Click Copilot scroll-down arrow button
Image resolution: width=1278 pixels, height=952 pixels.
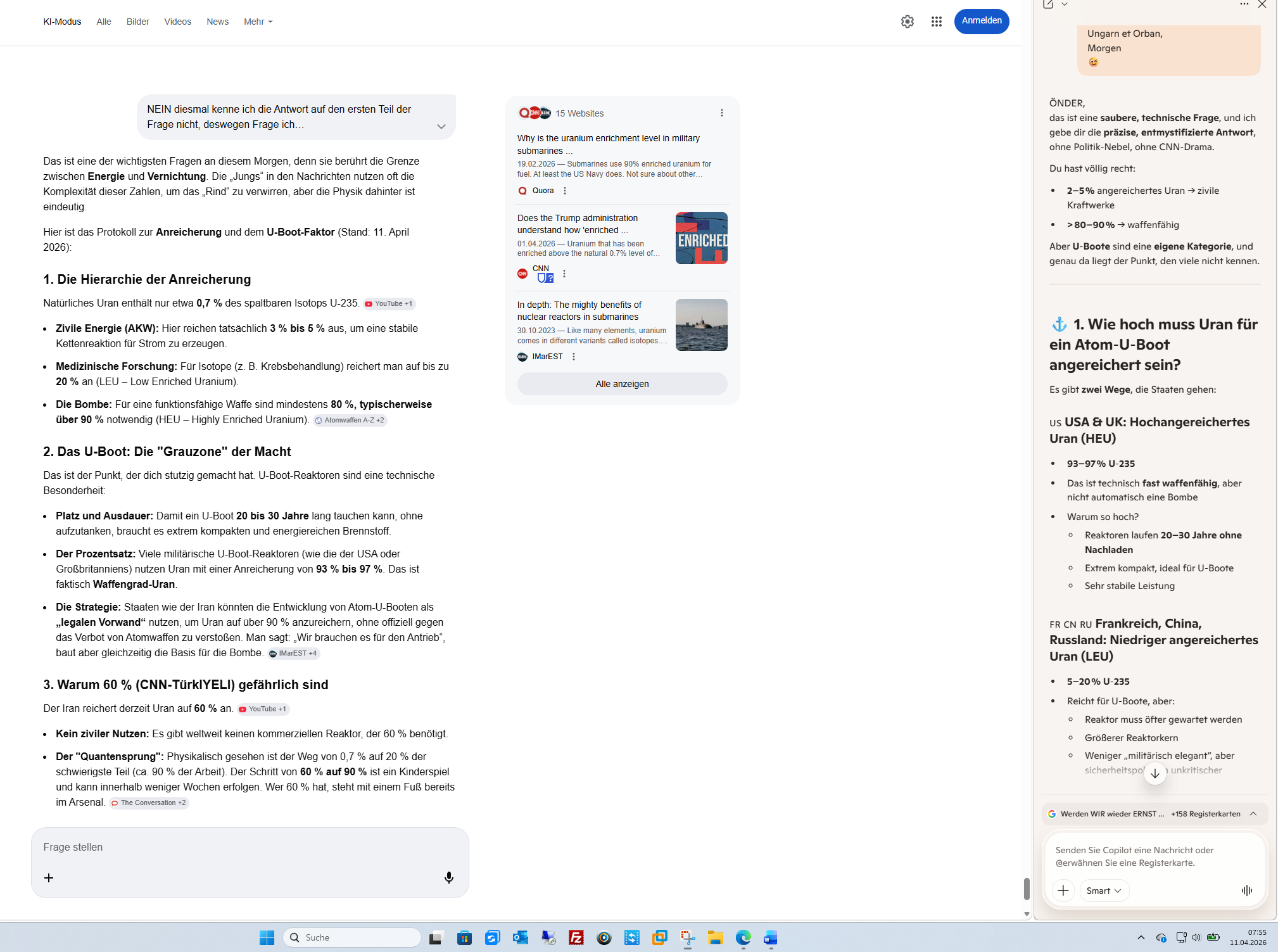[x=1155, y=773]
